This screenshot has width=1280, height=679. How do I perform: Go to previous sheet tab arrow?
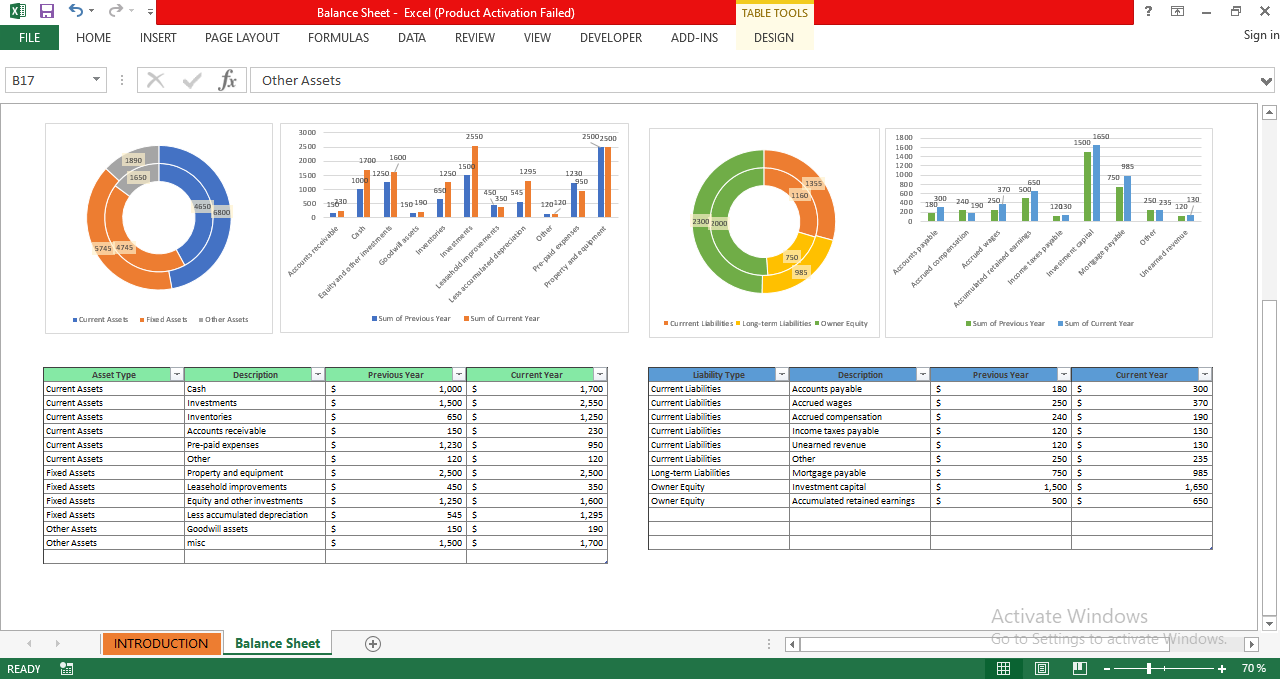[x=29, y=644]
